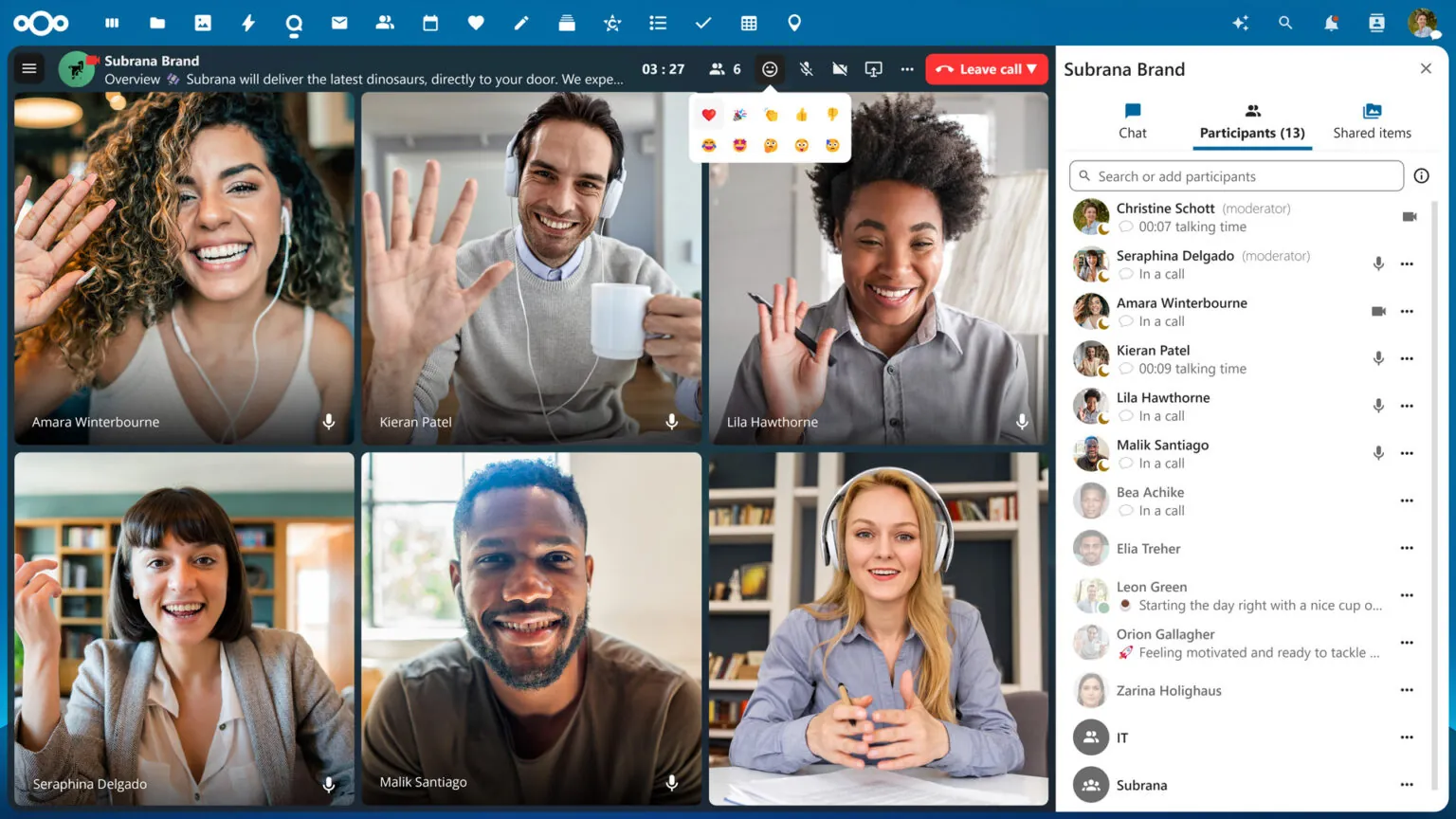Open the Calendar app icon

click(x=430, y=23)
